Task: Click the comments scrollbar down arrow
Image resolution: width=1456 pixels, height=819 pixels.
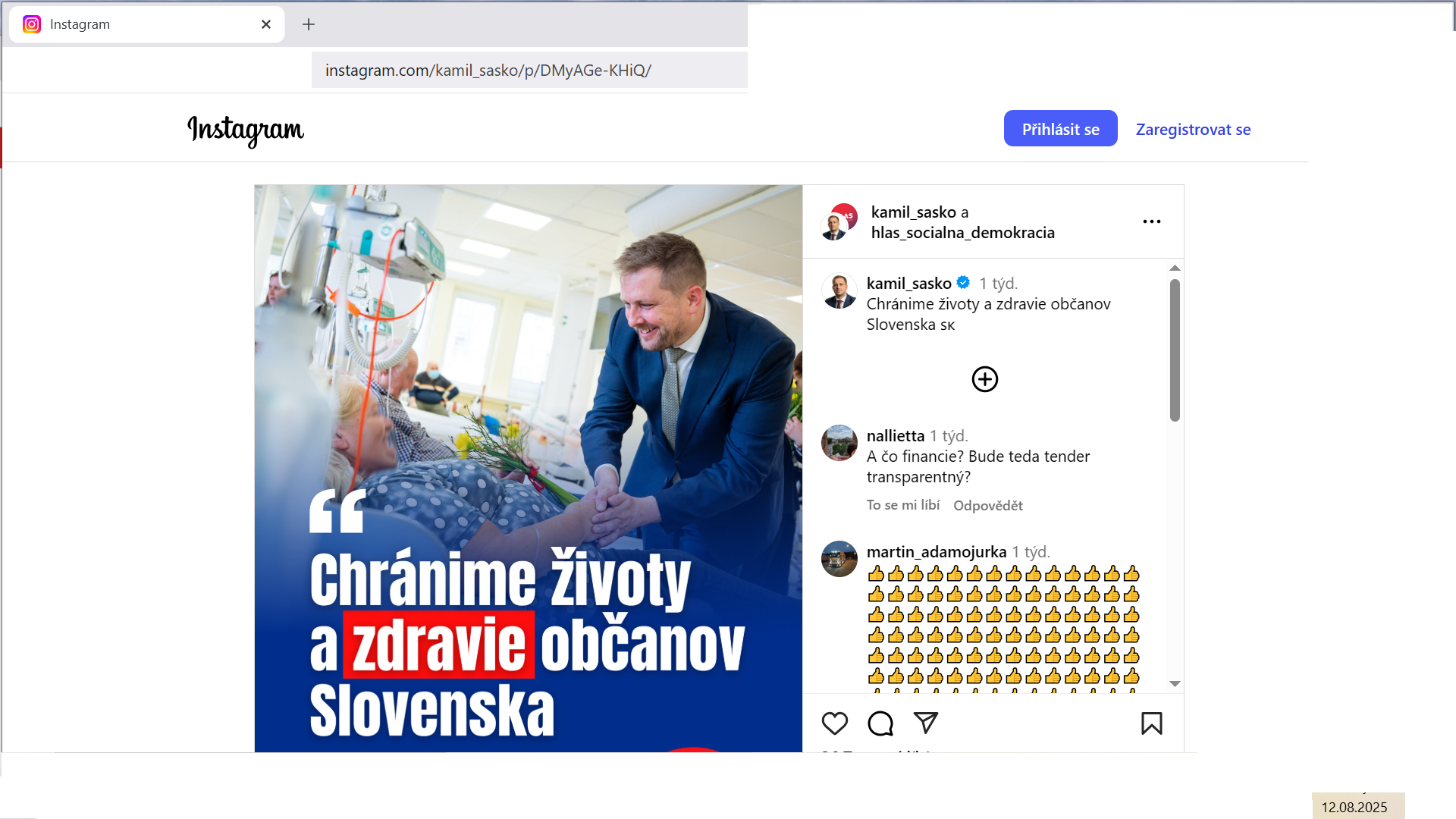Action: tap(1175, 684)
